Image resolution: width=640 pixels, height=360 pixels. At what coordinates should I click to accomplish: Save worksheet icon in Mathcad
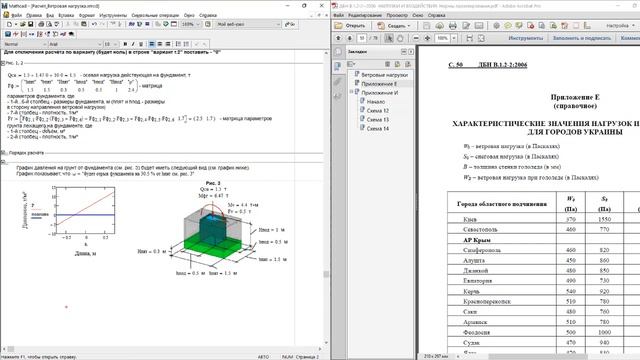[x=30, y=24]
